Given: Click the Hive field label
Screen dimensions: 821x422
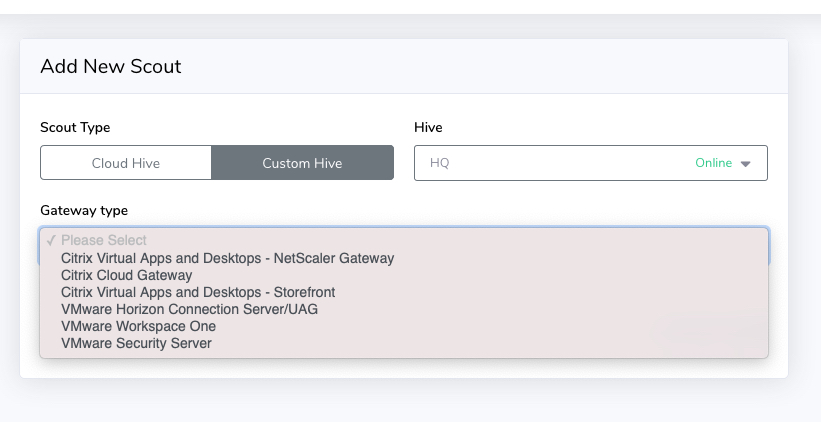Looking at the screenshot, I should pos(428,127).
